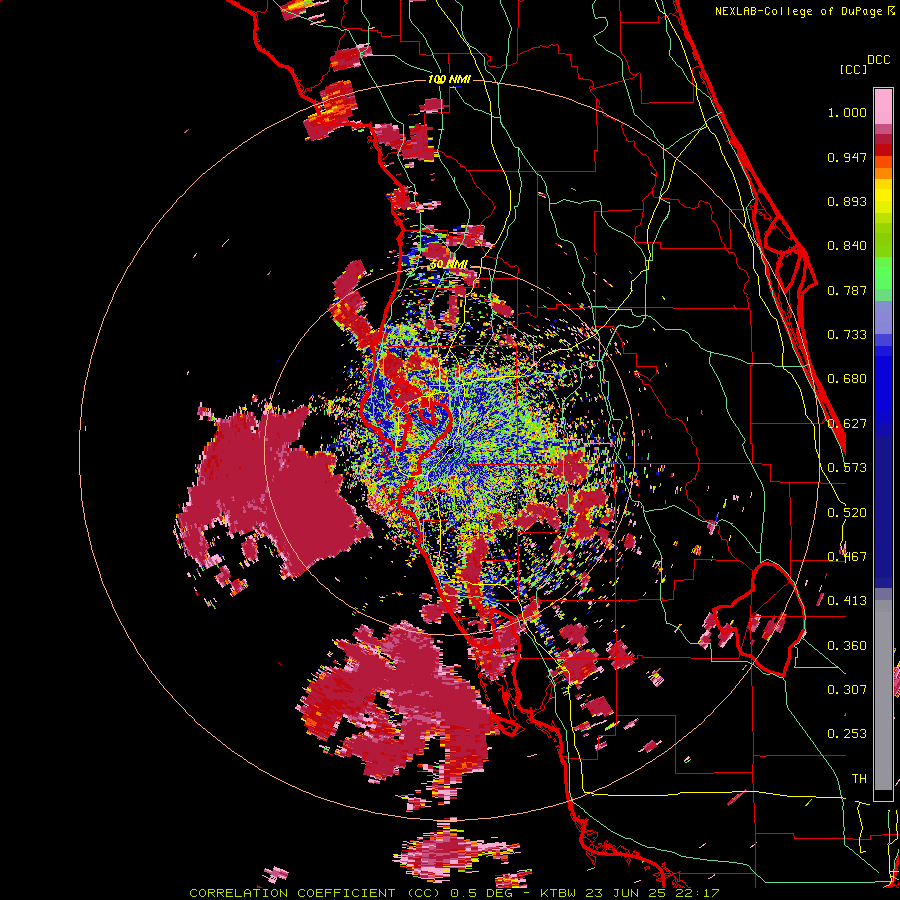Select the 0.787 scale value

click(847, 290)
